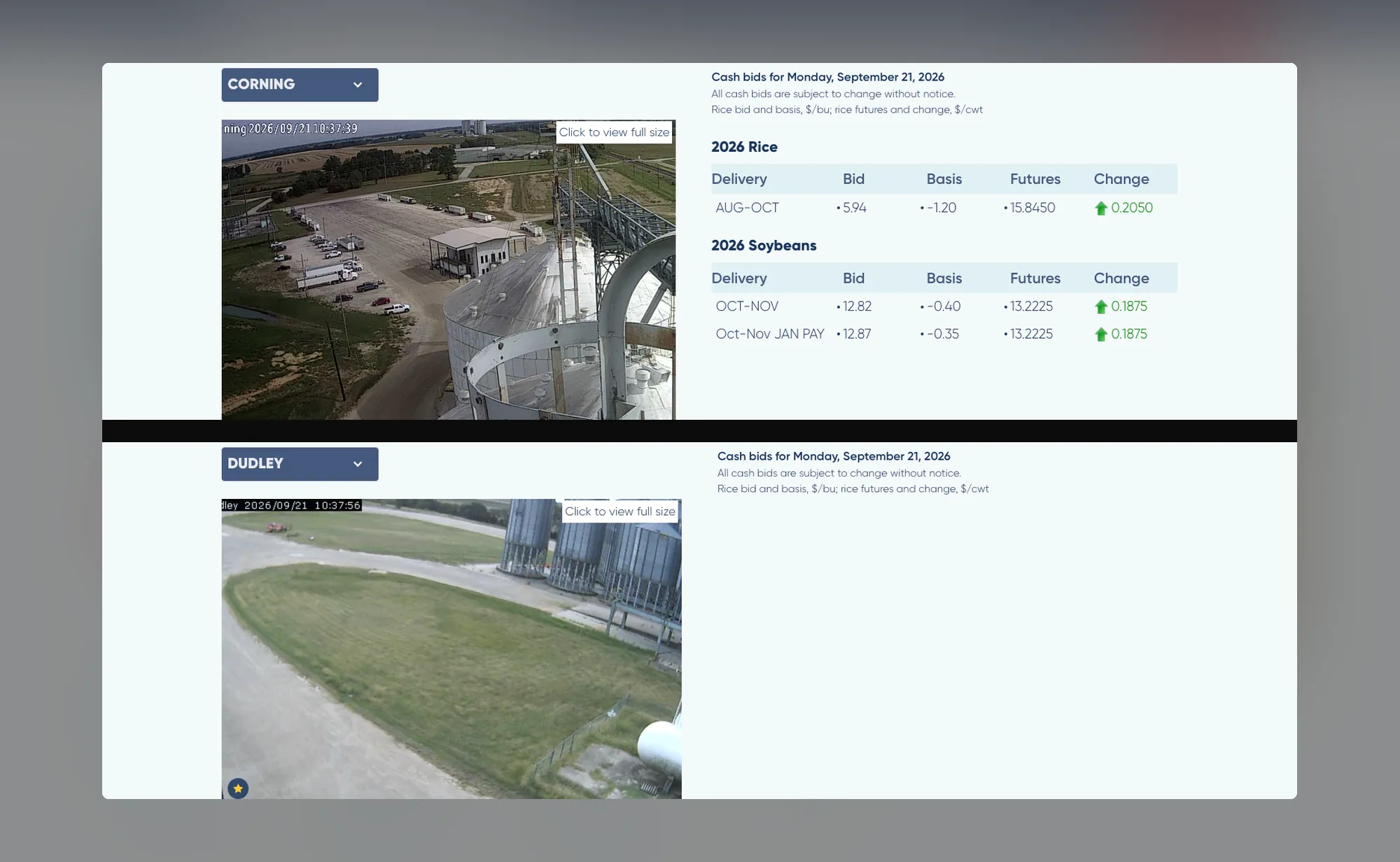Viewport: 1400px width, 862px height.
Task: Click green up arrow beside 0.2050 change
Action: pyautogui.click(x=1101, y=208)
